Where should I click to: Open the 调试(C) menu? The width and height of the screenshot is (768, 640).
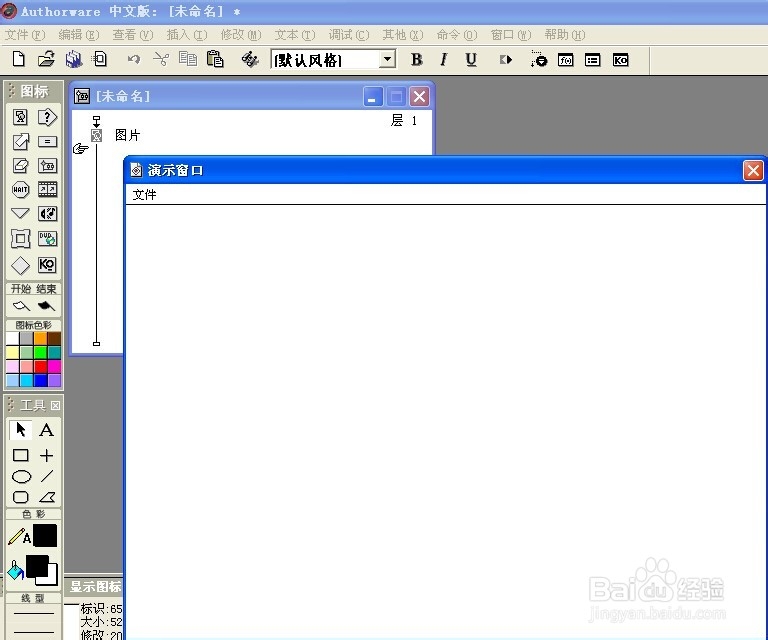(x=349, y=35)
